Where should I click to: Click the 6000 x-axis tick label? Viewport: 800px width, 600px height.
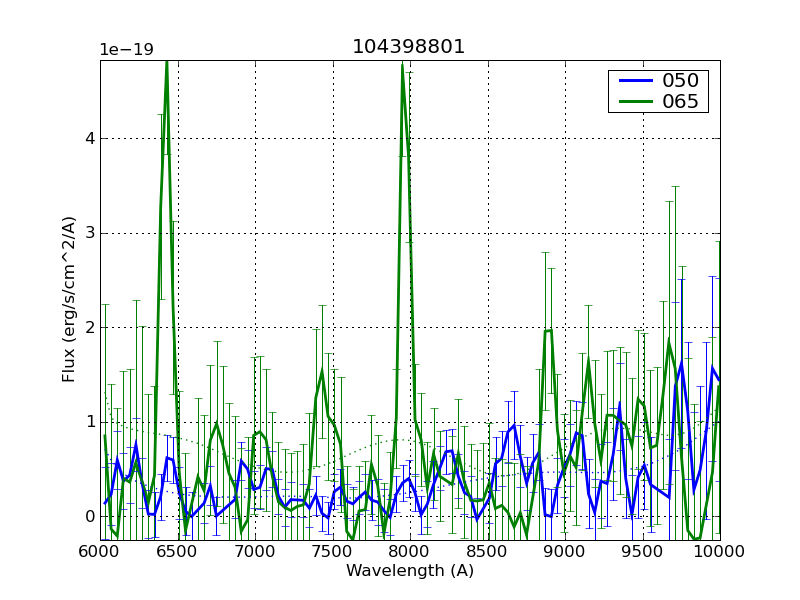coord(100,551)
